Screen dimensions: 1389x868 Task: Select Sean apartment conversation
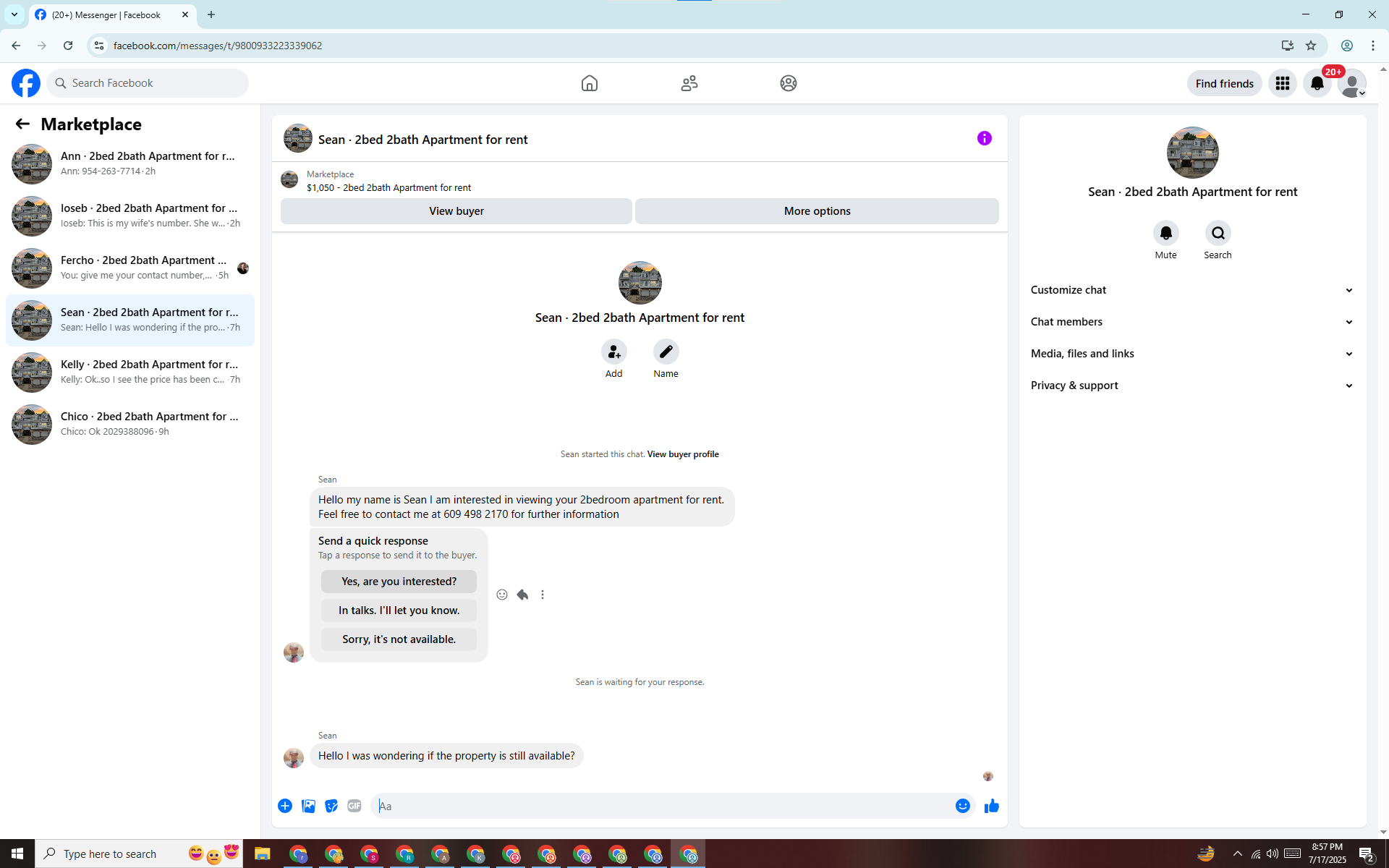tap(130, 320)
